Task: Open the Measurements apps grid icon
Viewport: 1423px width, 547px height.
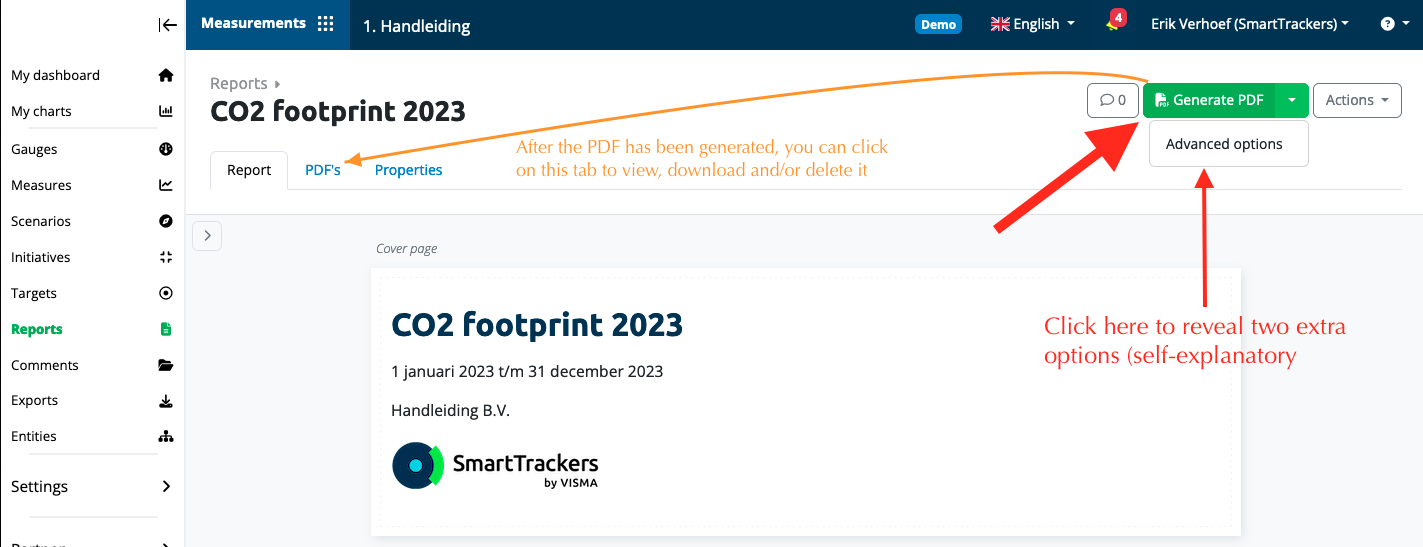Action: [x=325, y=24]
